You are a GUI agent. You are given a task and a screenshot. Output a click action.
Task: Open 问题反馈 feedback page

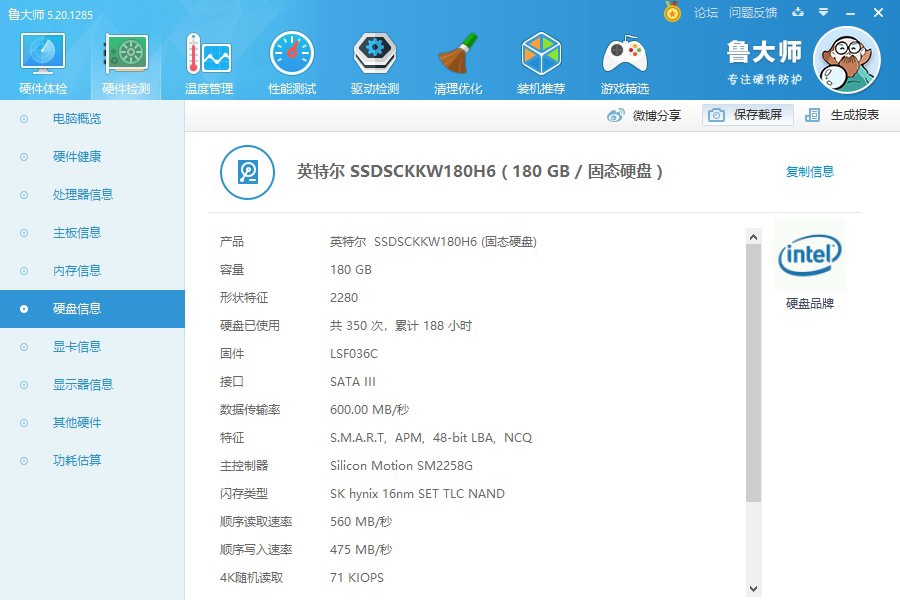point(752,13)
